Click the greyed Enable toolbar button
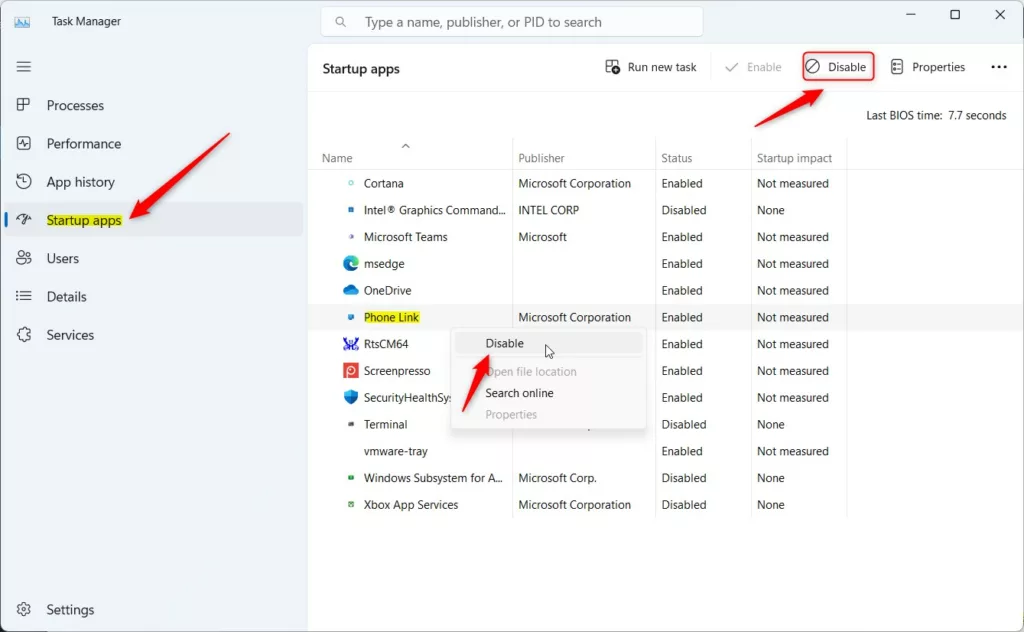Screen dimensions: 1024x632 (753, 67)
